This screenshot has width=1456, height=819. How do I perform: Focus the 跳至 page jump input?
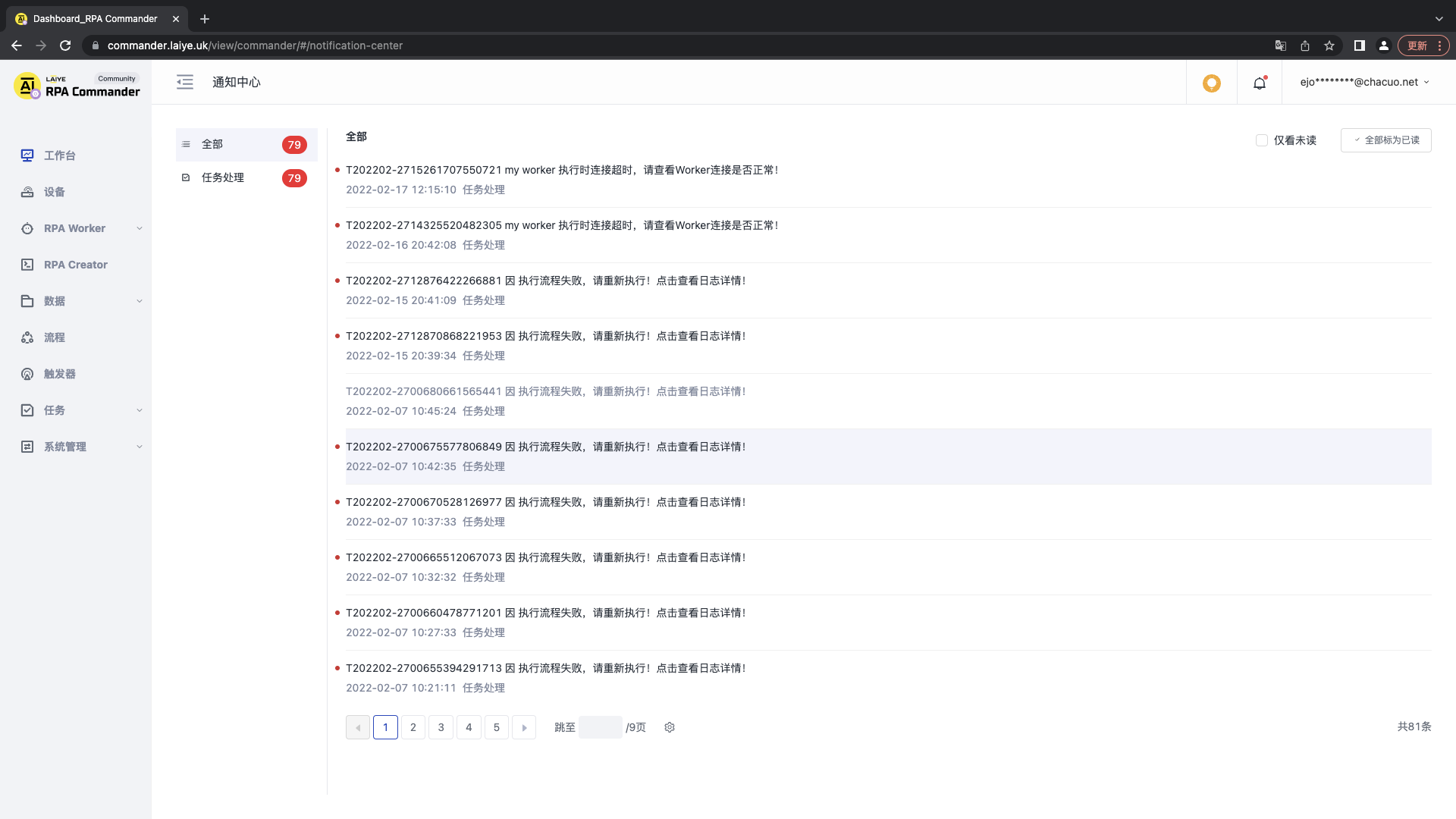pyautogui.click(x=601, y=727)
